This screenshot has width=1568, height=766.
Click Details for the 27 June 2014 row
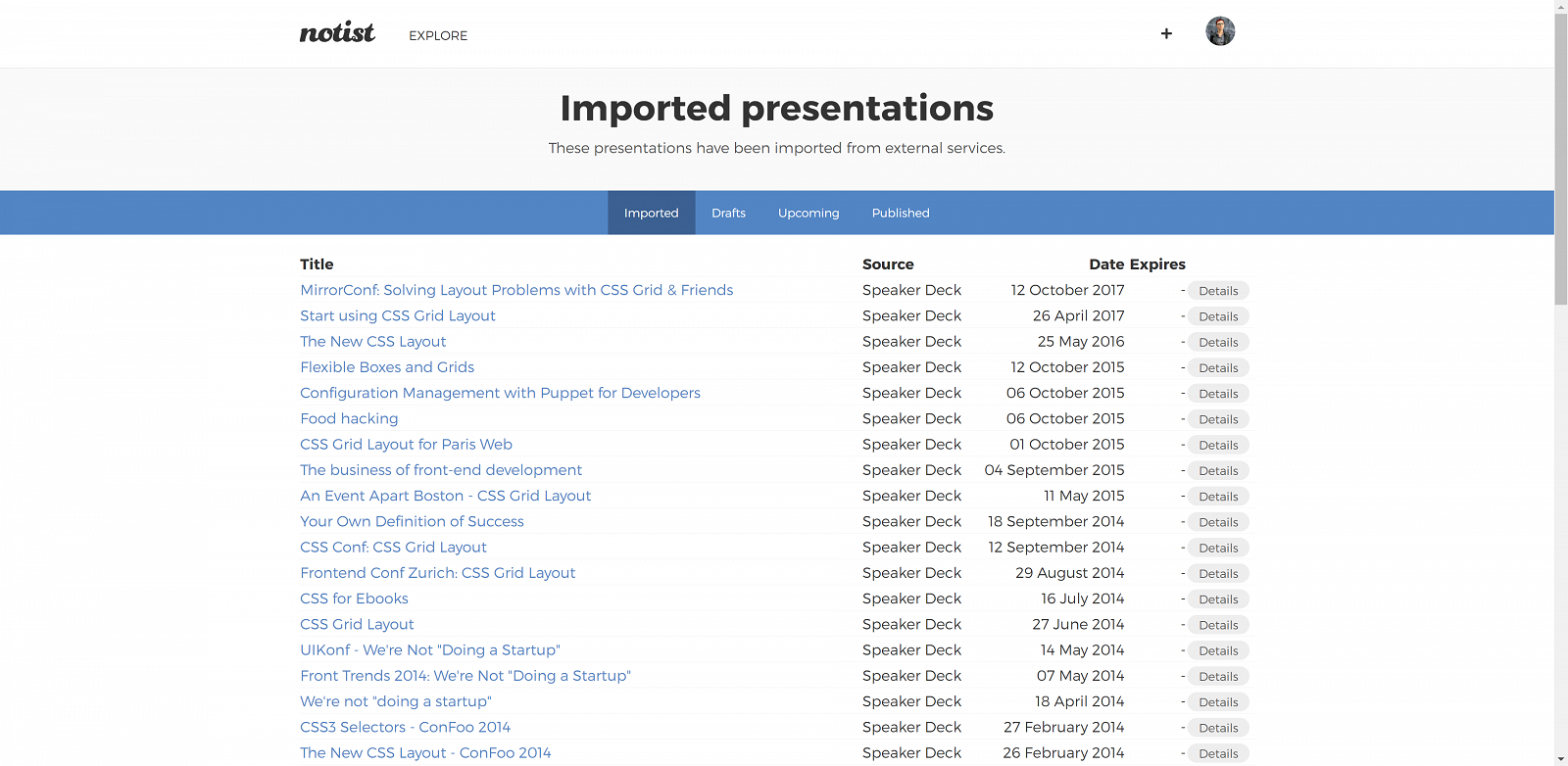1218,625
